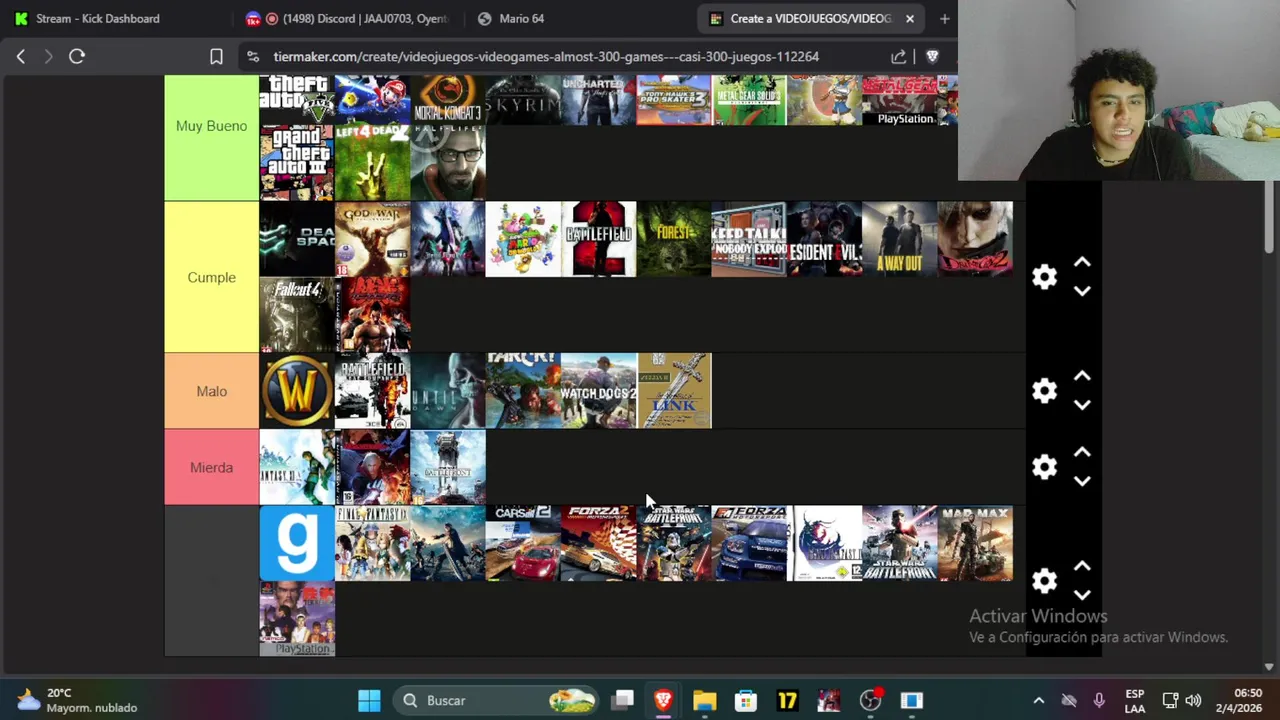
Task: Share this page via the address bar icon
Action: 899,57
